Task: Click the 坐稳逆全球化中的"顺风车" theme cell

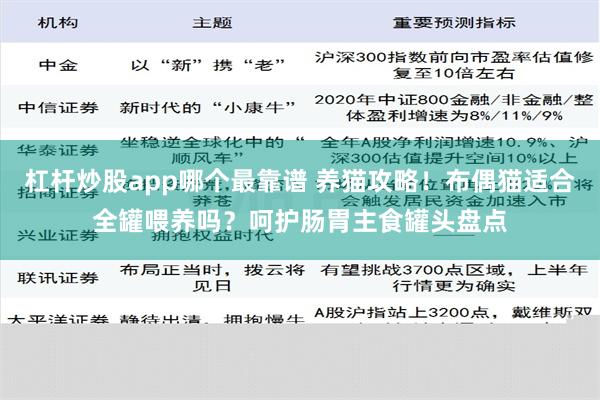Action: tap(212, 150)
